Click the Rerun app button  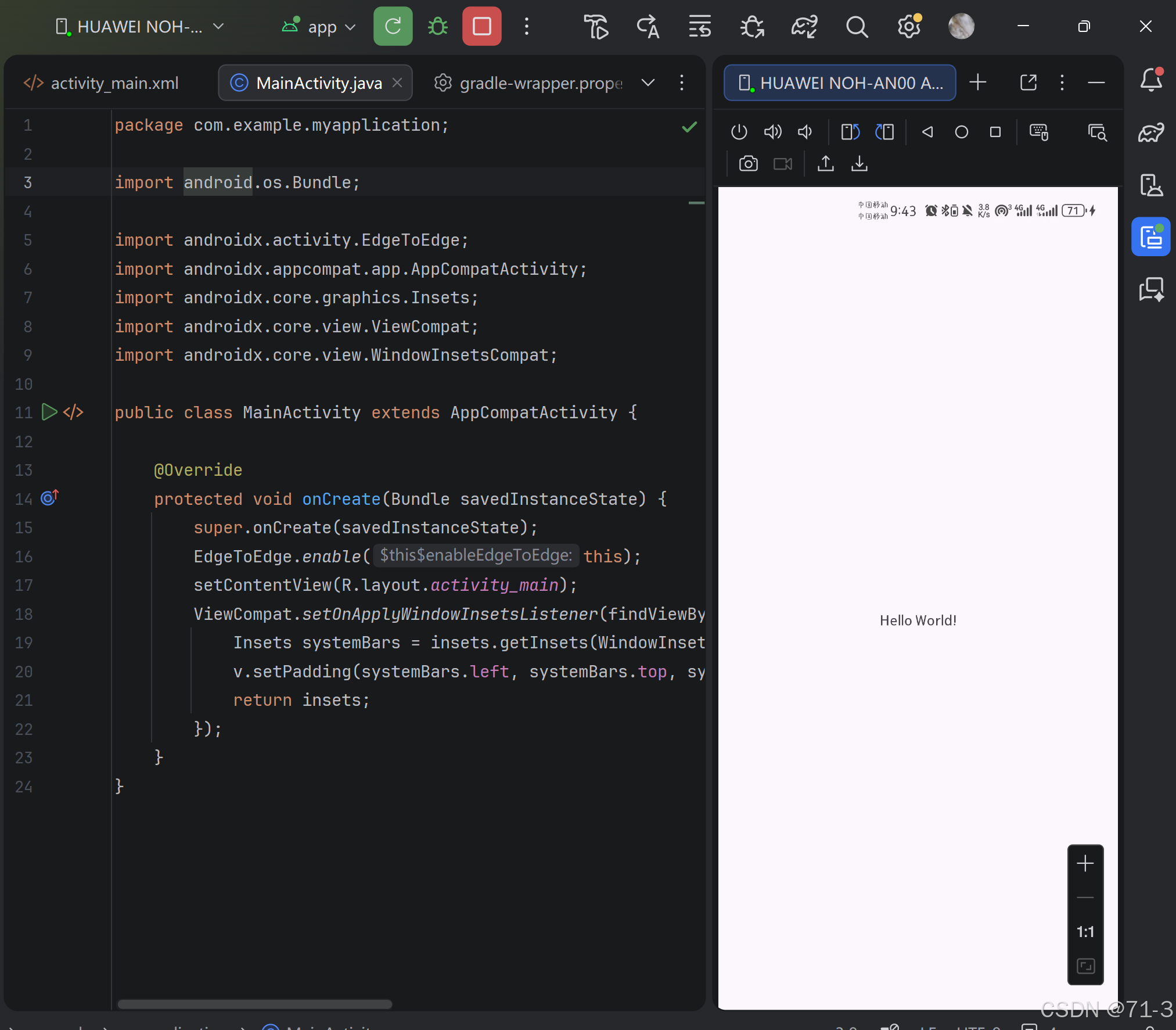tap(393, 26)
